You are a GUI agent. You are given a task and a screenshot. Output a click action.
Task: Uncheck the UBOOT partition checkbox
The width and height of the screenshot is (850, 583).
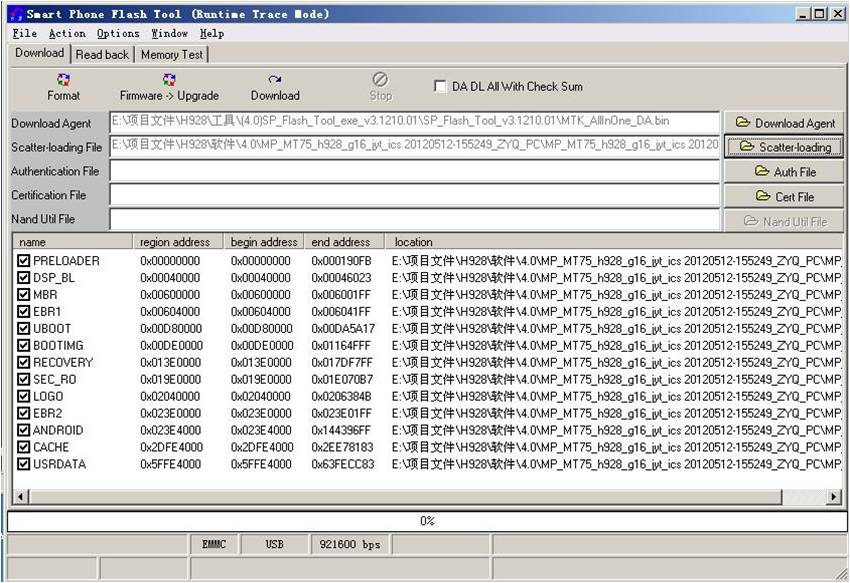click(23, 329)
